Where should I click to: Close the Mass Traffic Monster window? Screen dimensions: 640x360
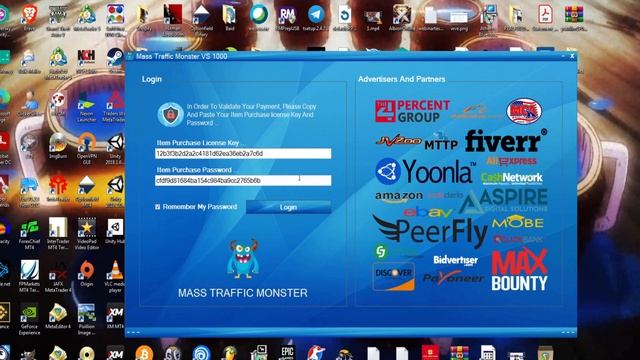pos(572,56)
